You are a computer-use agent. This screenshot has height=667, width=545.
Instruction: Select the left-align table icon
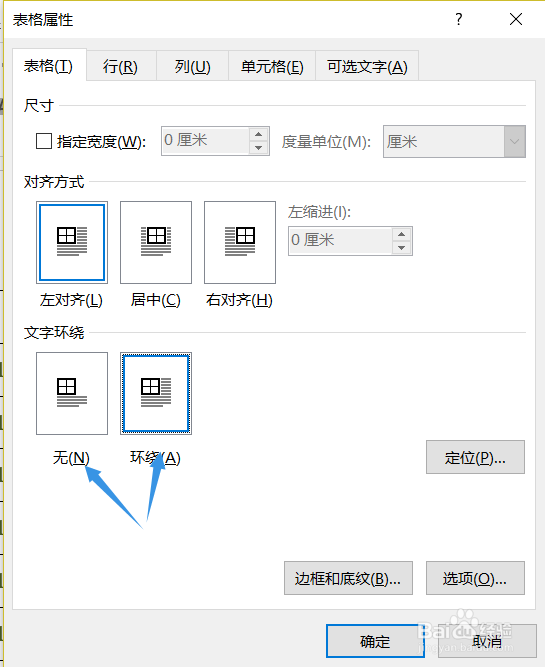click(72, 242)
